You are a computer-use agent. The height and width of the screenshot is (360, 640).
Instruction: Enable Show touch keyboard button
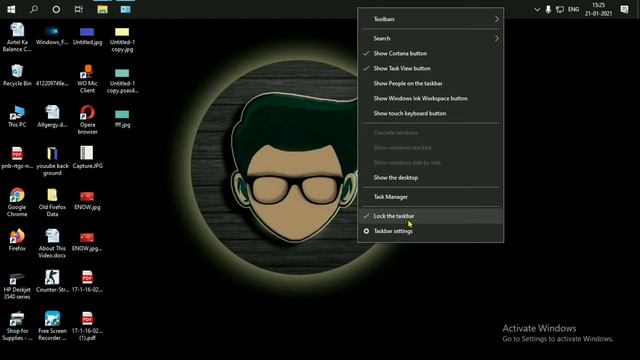[431, 113]
